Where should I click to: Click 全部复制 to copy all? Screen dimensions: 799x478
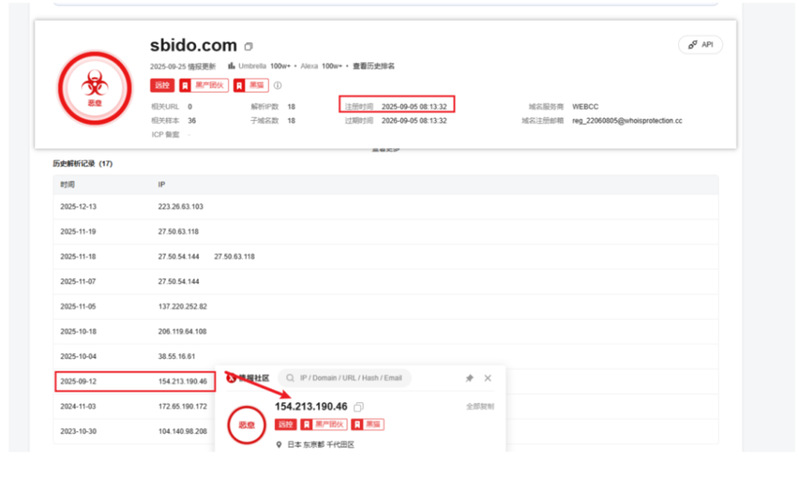[x=479, y=407]
